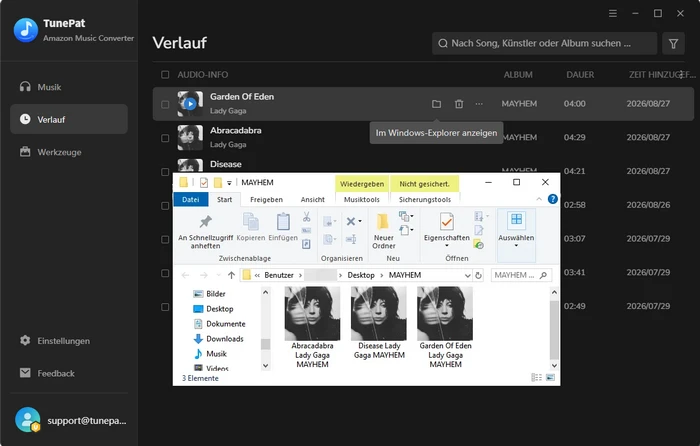Image resolution: width=700 pixels, height=446 pixels.
Task: Click the Explorer help question mark
Action: tap(553, 199)
